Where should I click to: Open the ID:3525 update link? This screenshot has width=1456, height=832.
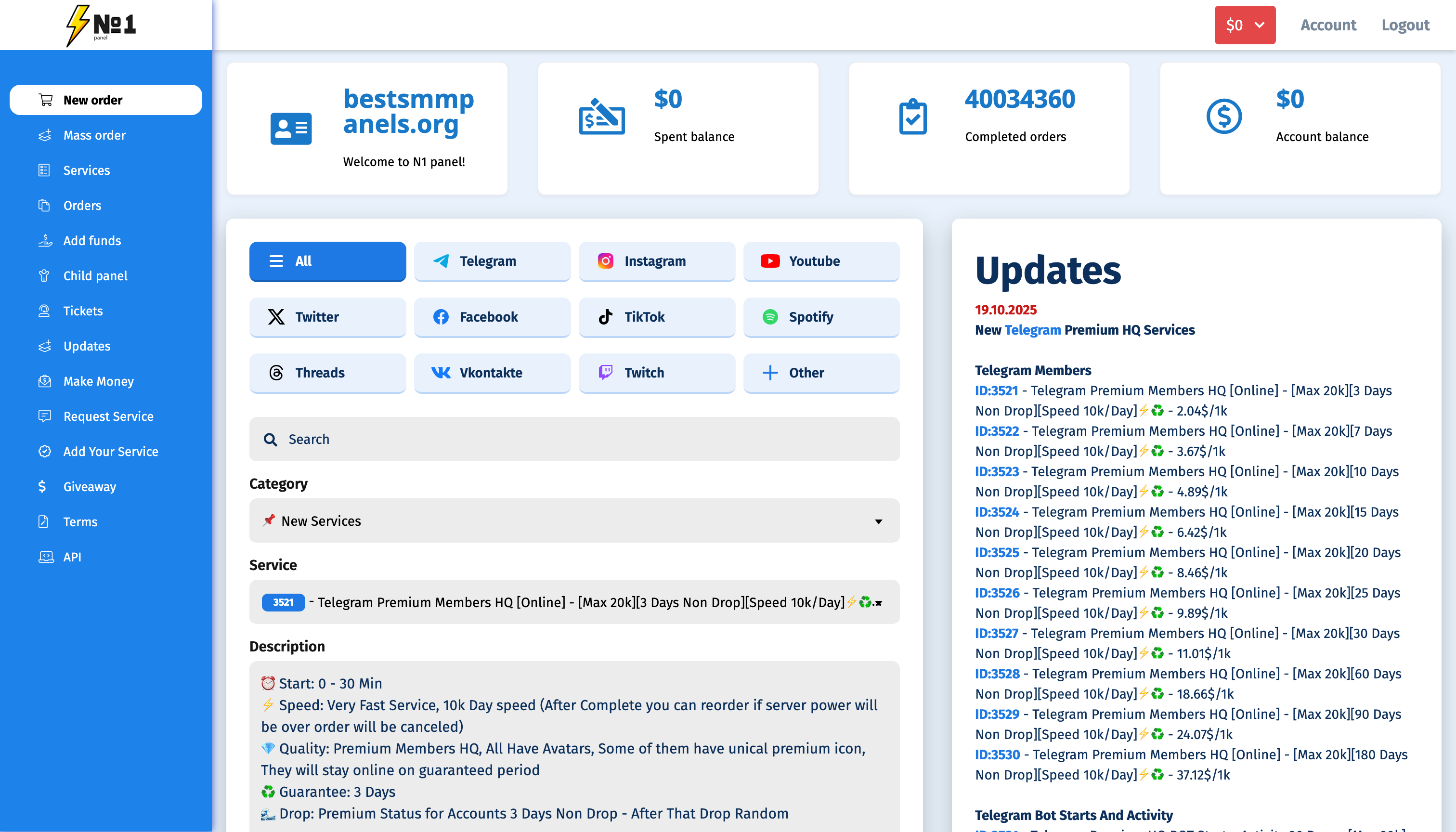pyautogui.click(x=997, y=553)
